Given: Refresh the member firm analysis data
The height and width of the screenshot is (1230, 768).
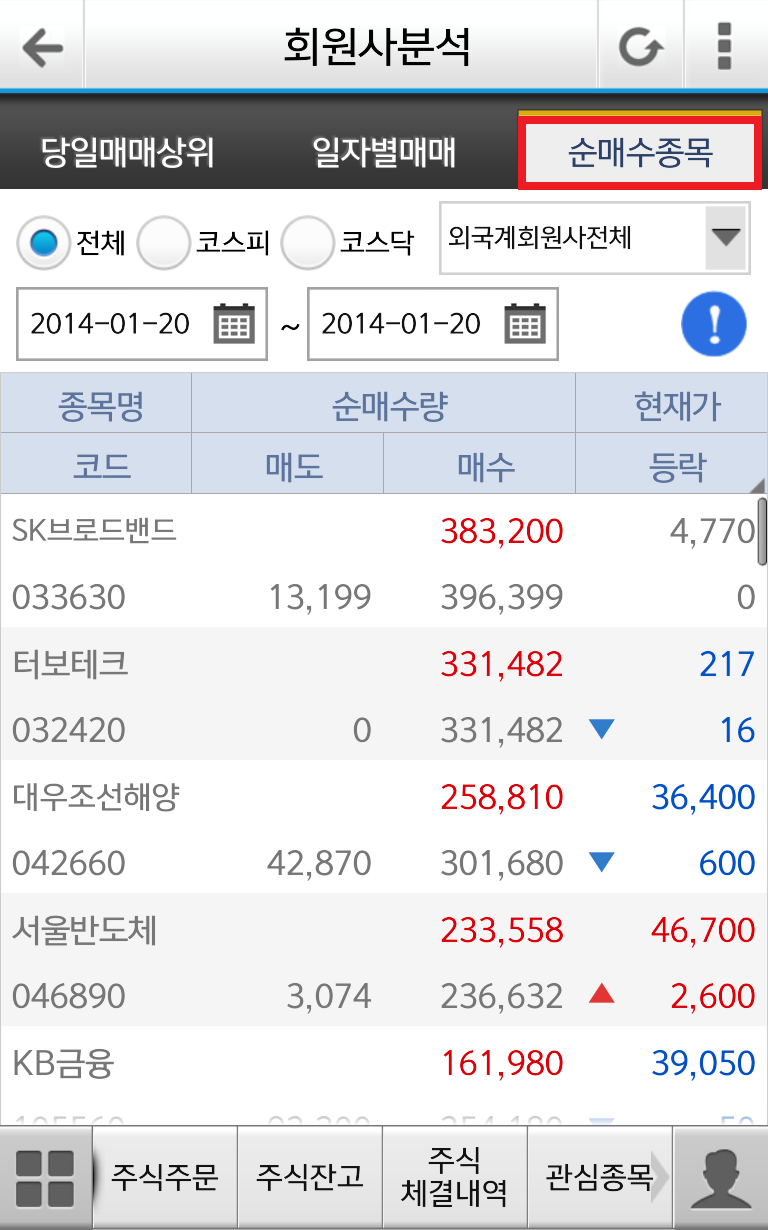Looking at the screenshot, I should click(x=640, y=46).
